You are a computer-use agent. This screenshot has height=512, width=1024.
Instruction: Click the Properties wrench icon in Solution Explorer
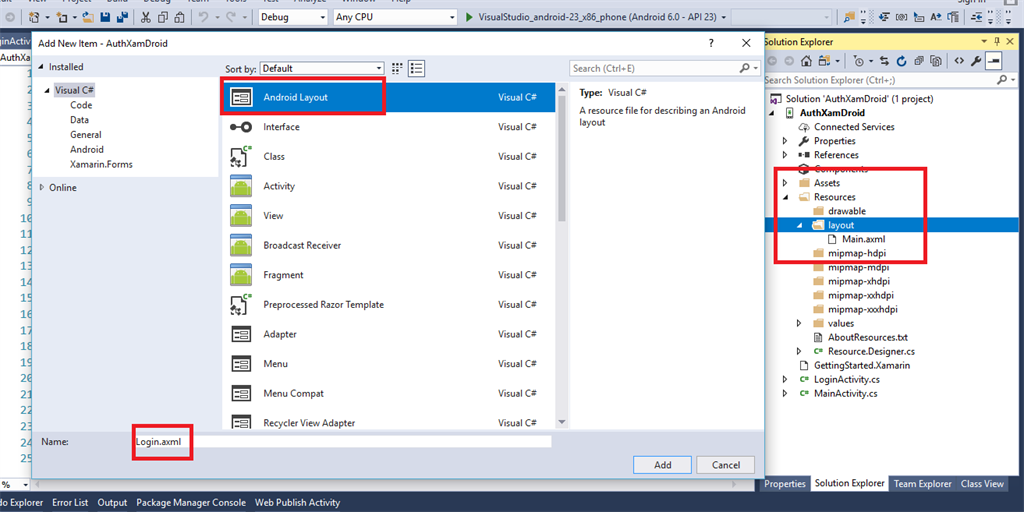coord(976,61)
